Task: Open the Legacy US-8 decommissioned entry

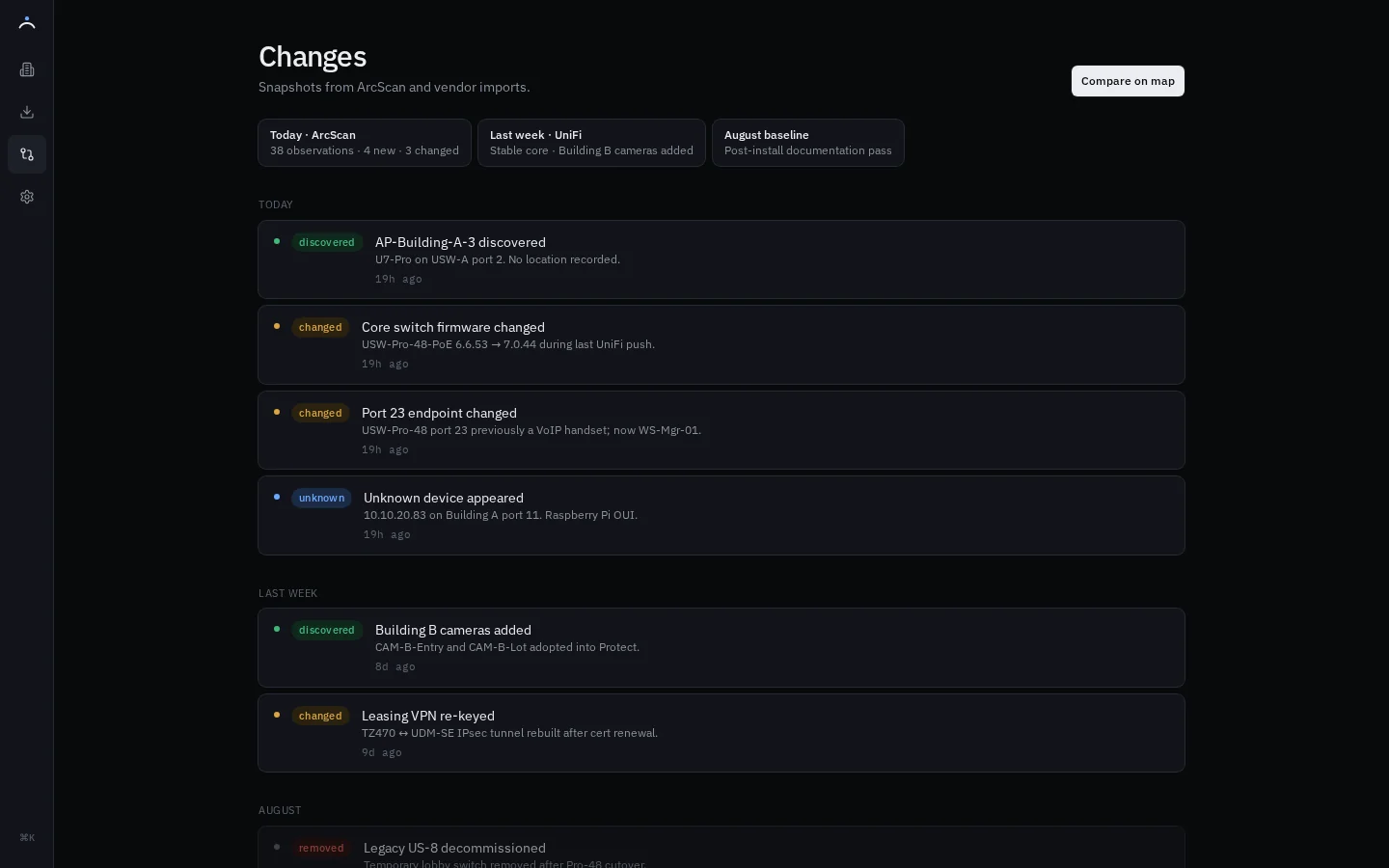Action: [722, 848]
